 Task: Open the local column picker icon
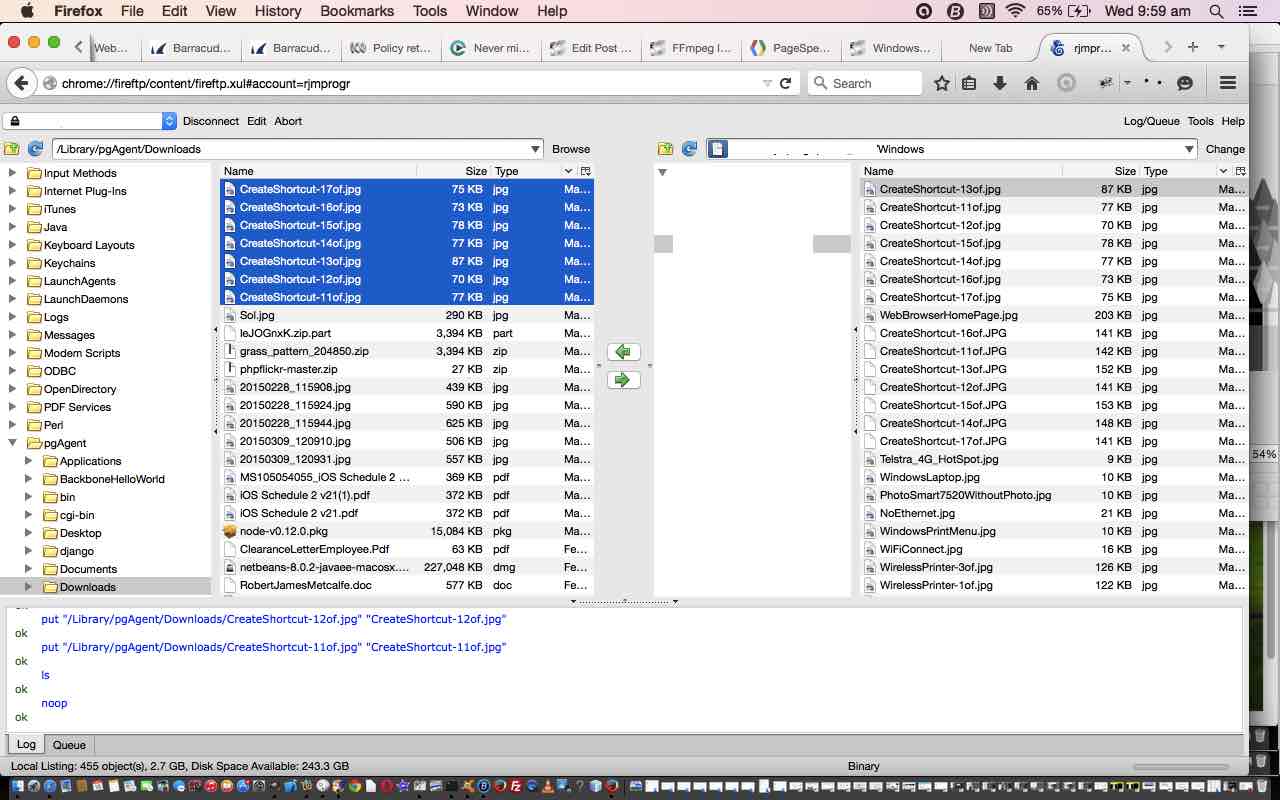[586, 171]
